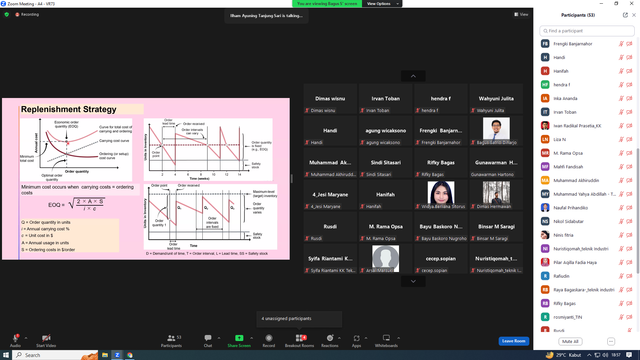
Task: Open the Chat panel
Action: pyautogui.click(x=208, y=340)
